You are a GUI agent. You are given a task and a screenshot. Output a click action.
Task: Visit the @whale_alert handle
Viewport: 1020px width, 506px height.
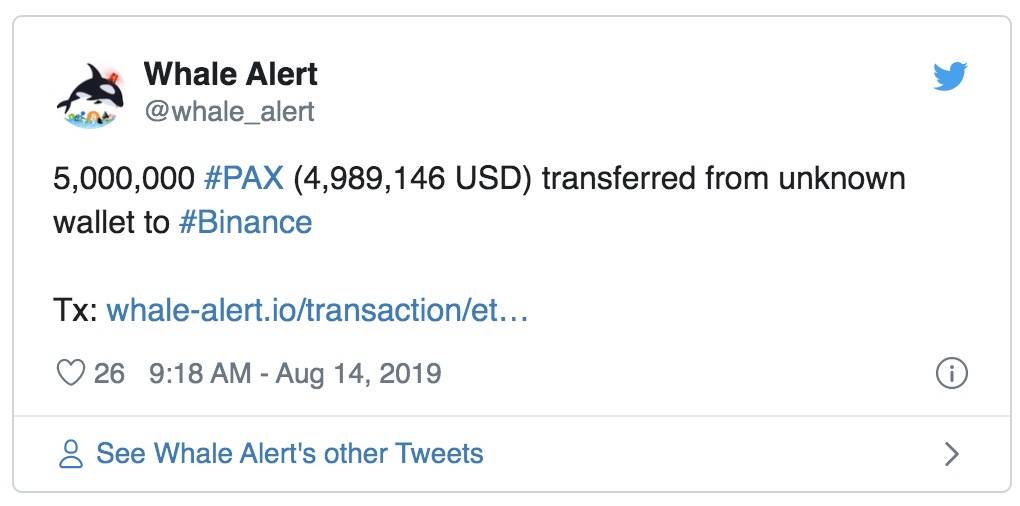(x=229, y=111)
